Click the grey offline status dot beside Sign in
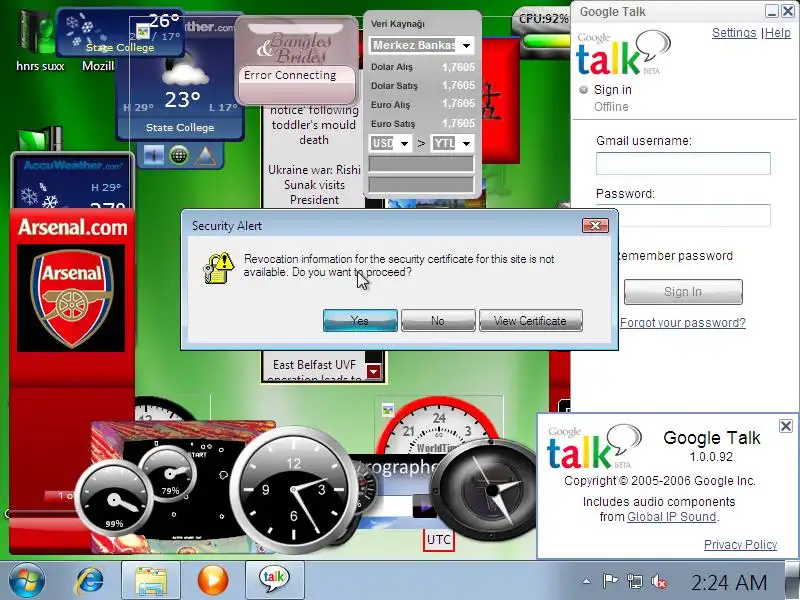This screenshot has height=600, width=800. (583, 90)
